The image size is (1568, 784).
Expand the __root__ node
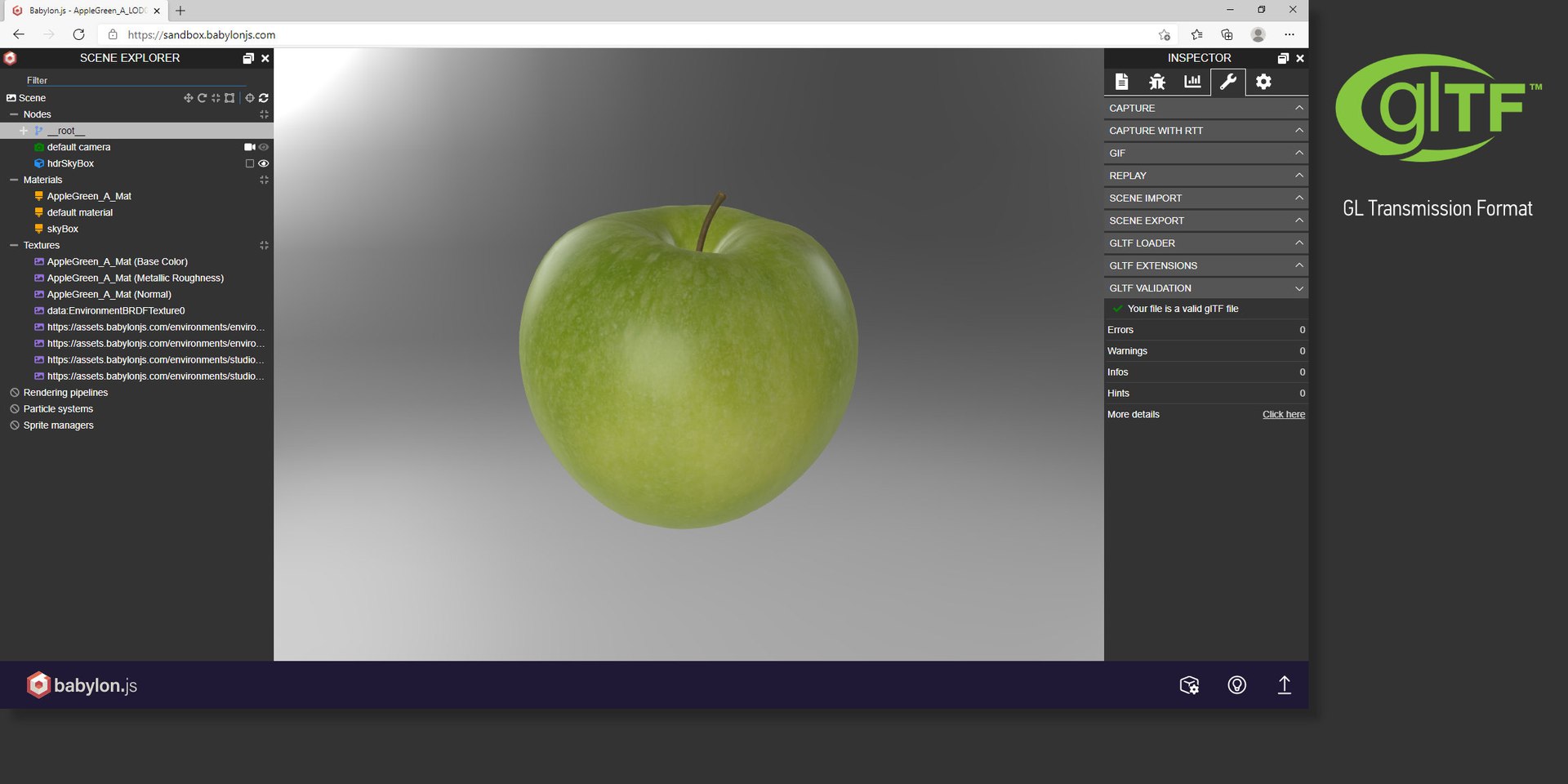click(24, 131)
